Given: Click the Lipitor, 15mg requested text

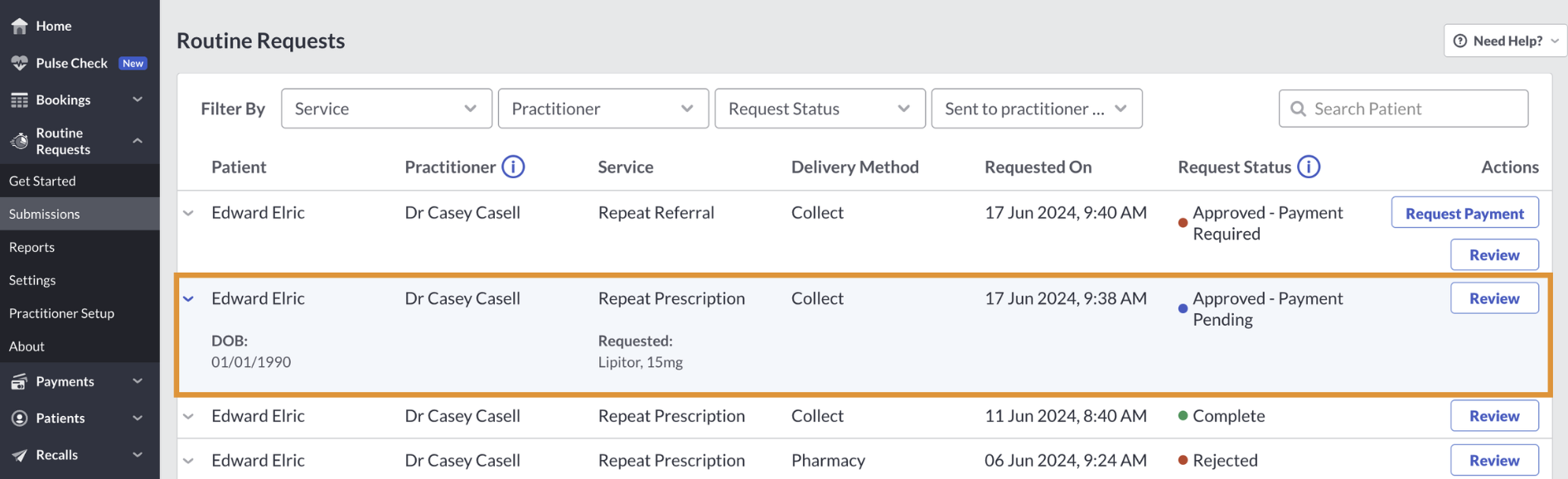Looking at the screenshot, I should click(641, 362).
